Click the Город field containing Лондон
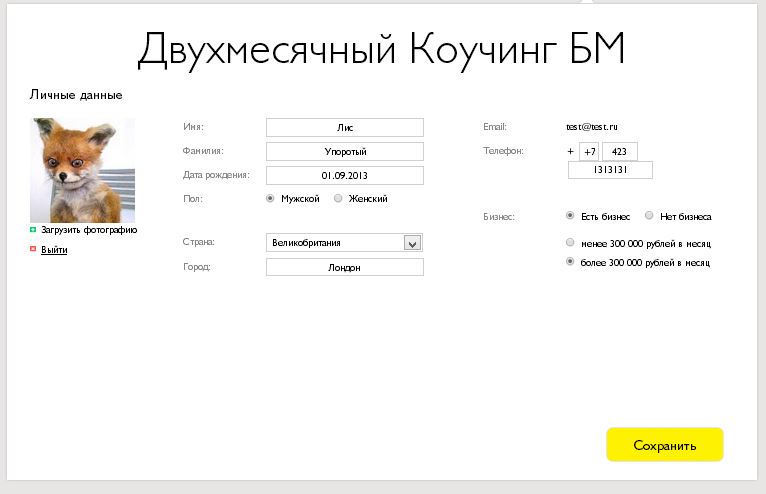This screenshot has width=766, height=494. pos(345,267)
